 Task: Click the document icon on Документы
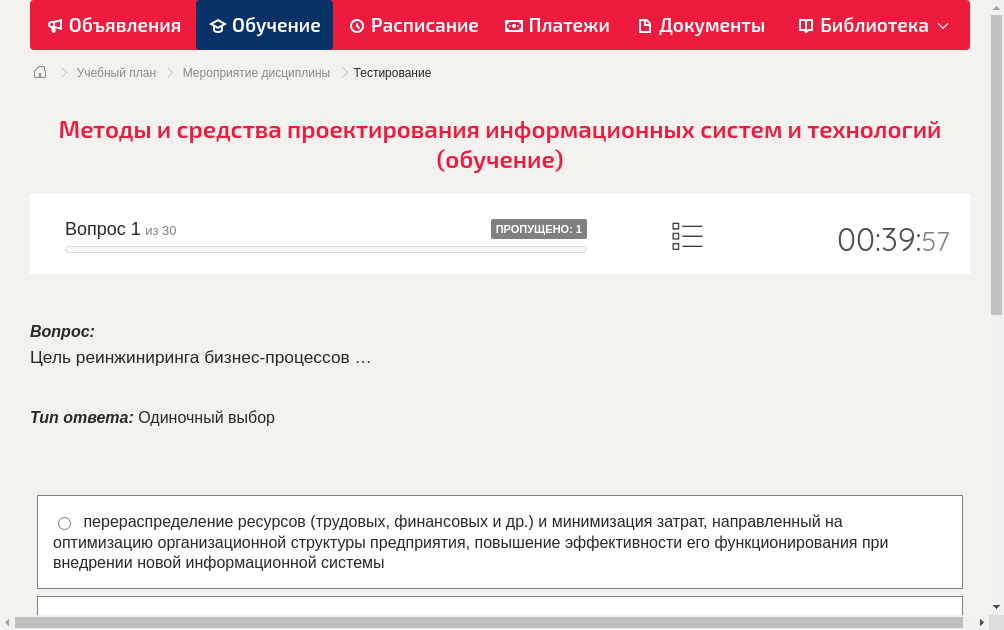coord(644,25)
